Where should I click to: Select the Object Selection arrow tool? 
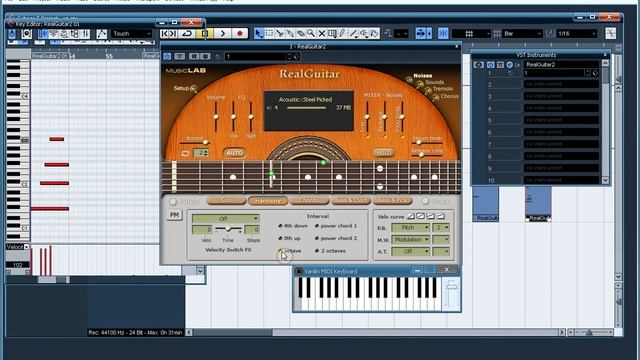259,33
